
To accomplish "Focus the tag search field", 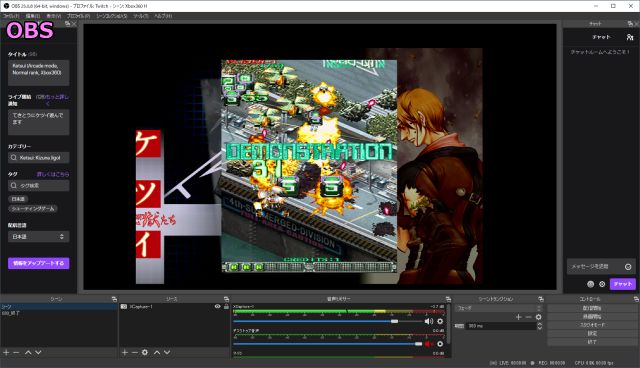I will (x=38, y=186).
